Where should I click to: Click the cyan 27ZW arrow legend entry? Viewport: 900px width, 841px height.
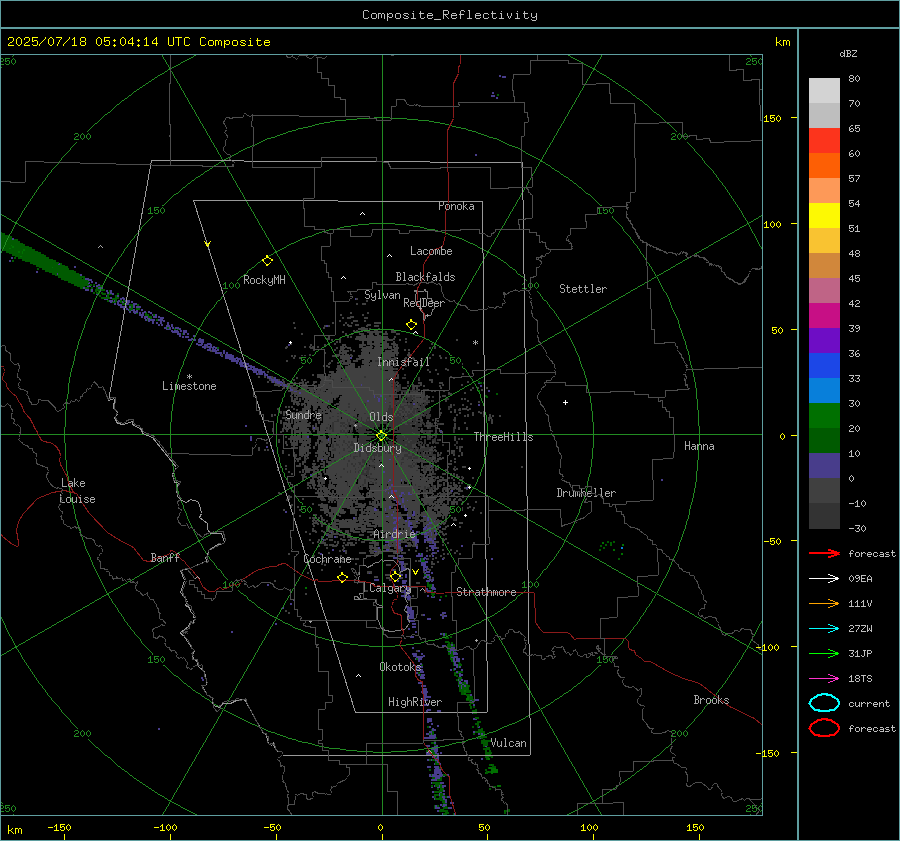coord(824,629)
